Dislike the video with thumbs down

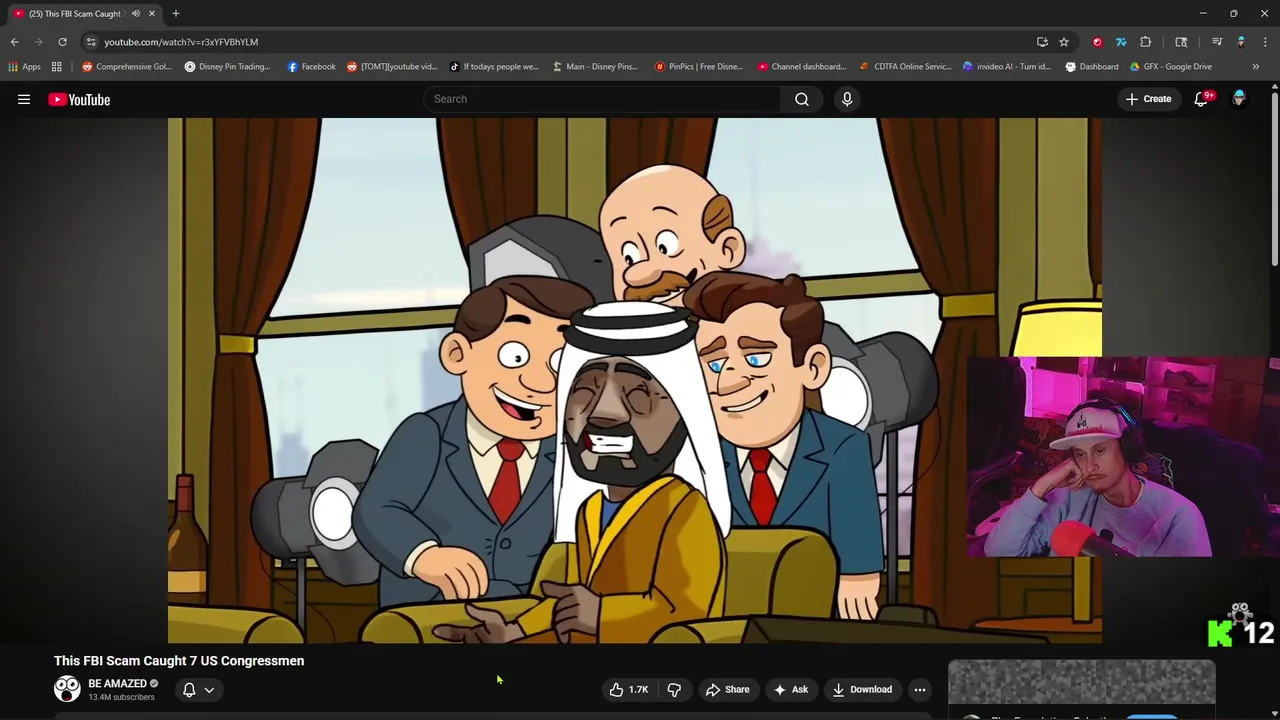(x=674, y=689)
